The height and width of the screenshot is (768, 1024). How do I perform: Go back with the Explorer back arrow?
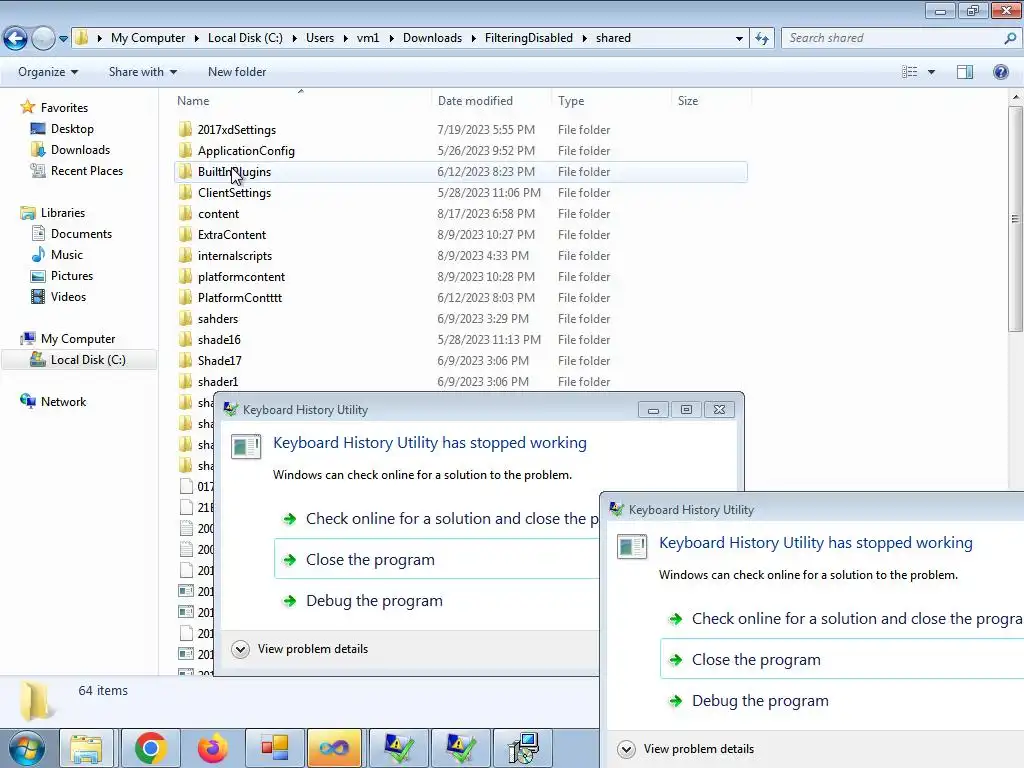(x=16, y=39)
